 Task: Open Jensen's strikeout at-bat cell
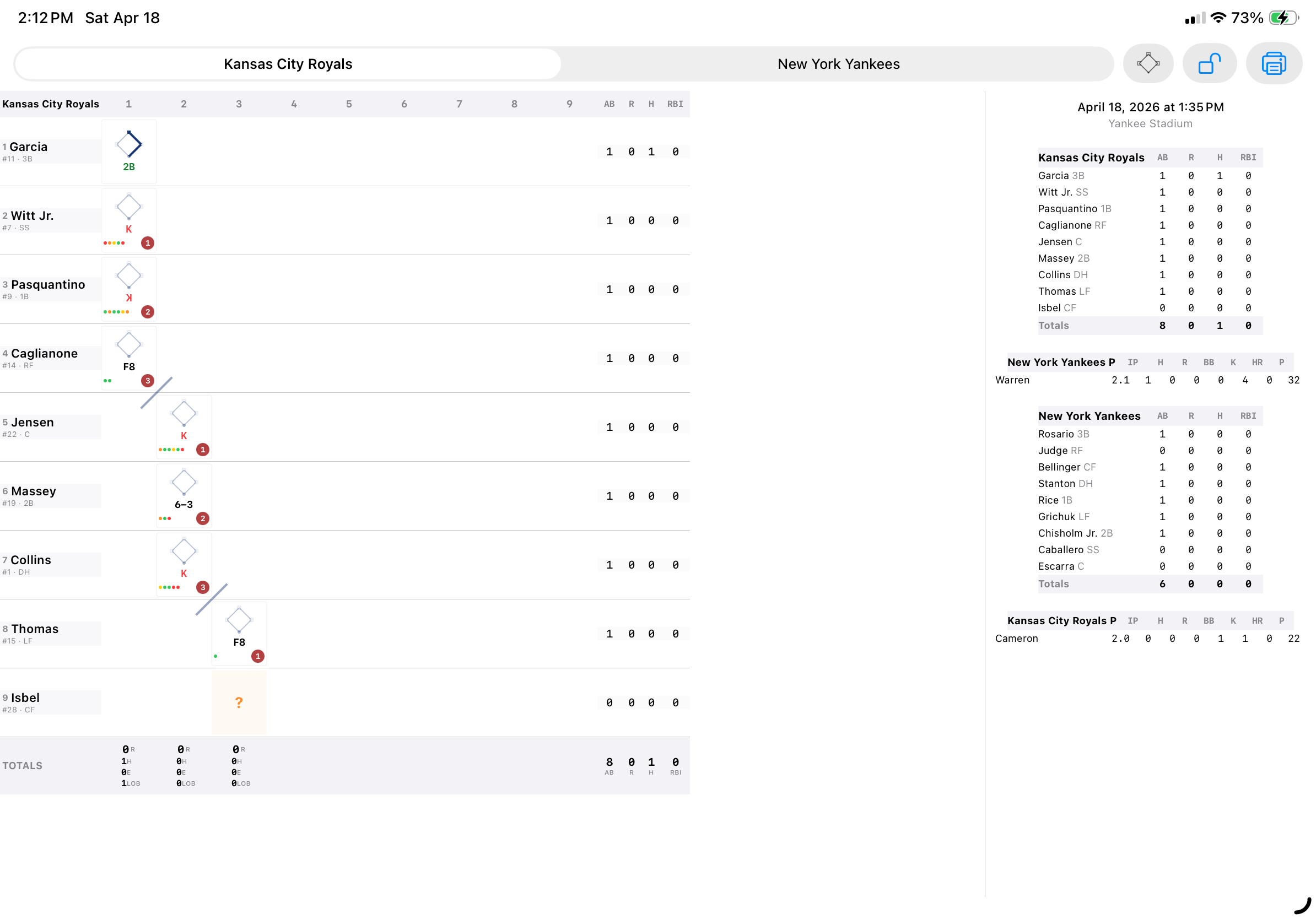pos(184,427)
